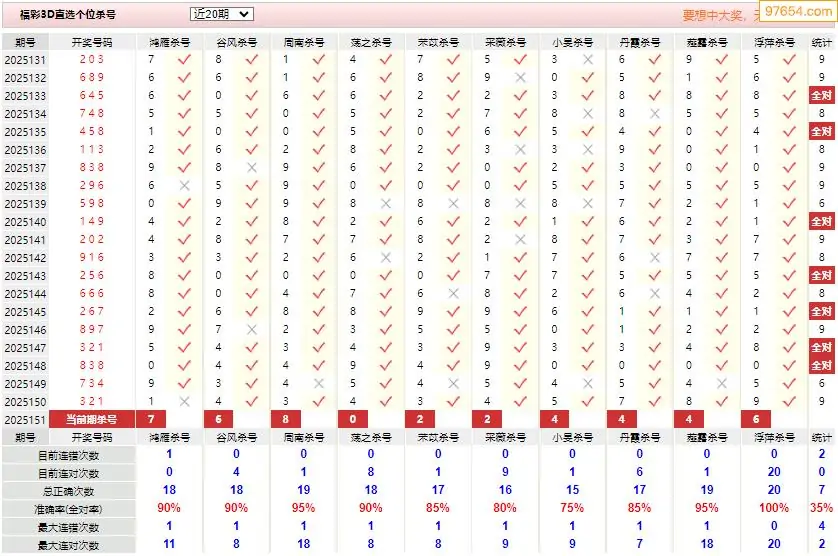This screenshot has height=556, width=838.
Task: Click the X mark for 小旻 in row 2025149
Action: pos(588,383)
